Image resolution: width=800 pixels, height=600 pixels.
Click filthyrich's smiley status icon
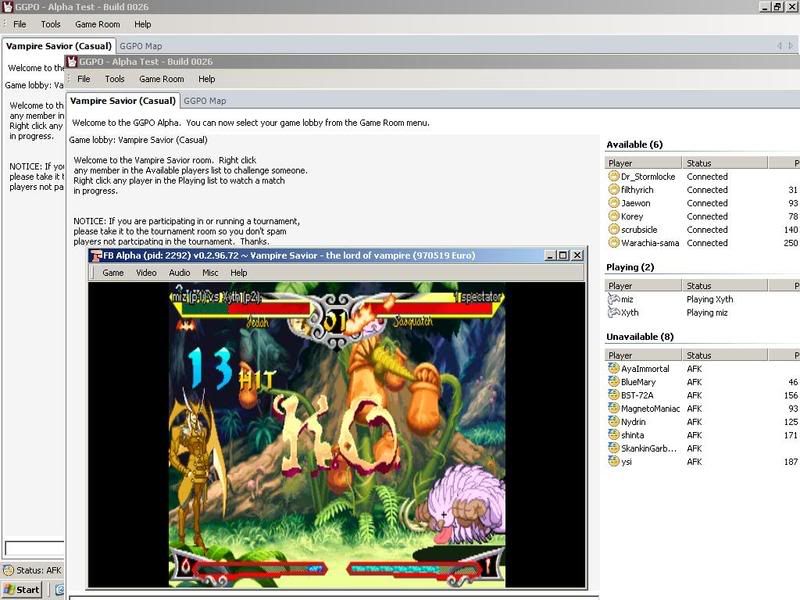coord(613,190)
